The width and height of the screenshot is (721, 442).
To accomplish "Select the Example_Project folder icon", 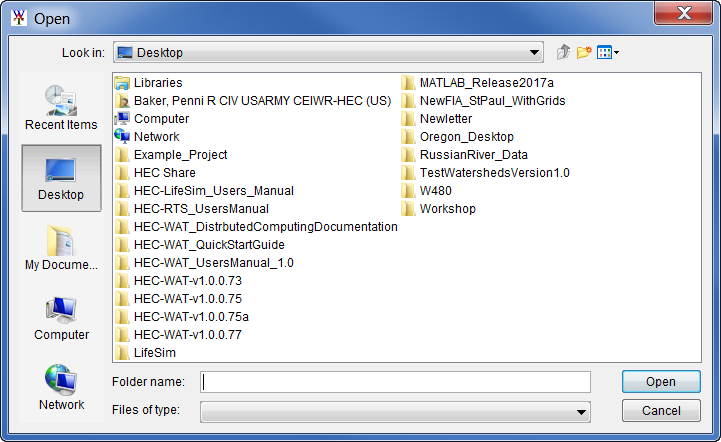I will pos(122,155).
